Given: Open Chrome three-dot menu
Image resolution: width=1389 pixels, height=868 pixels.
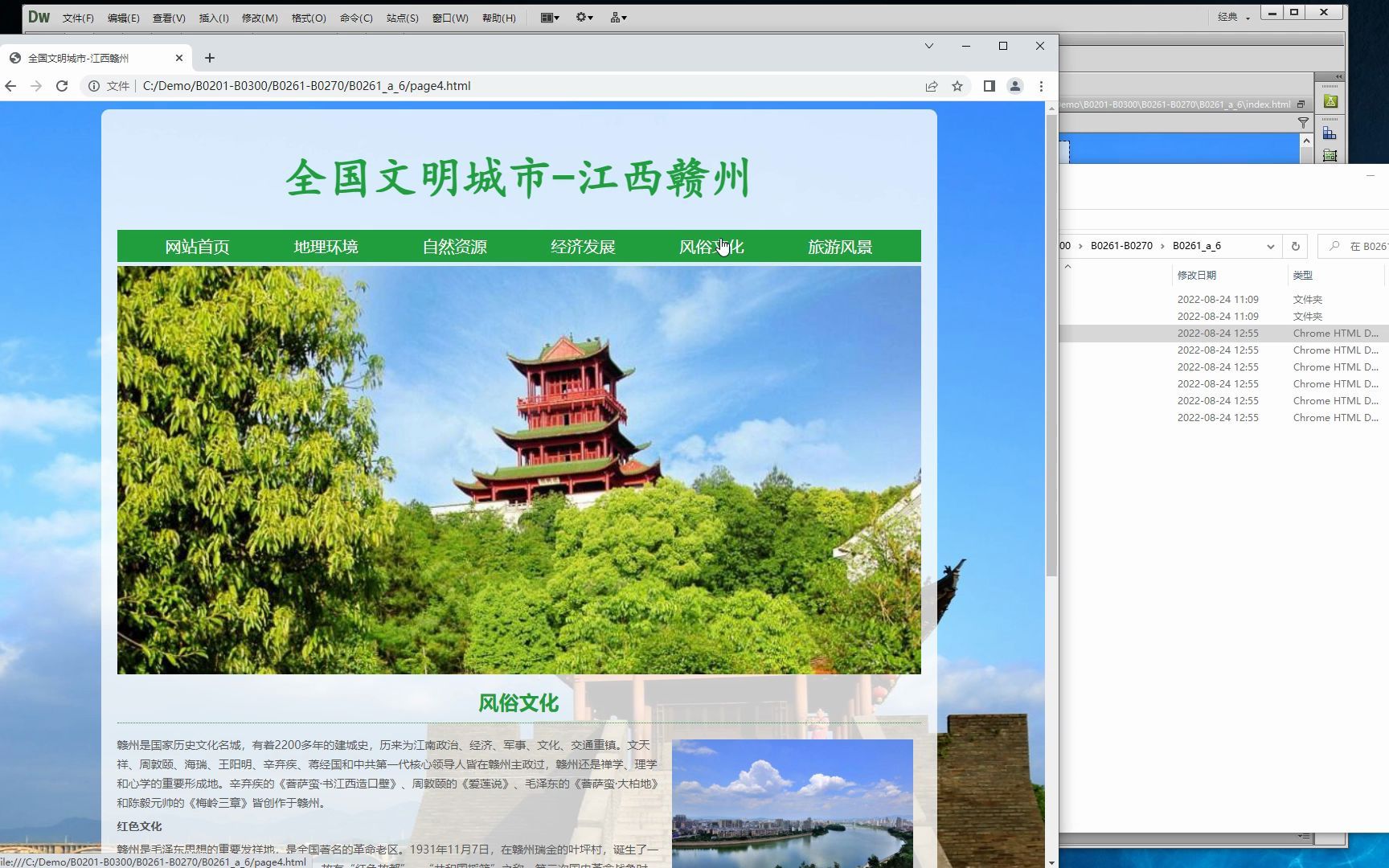Looking at the screenshot, I should [x=1041, y=86].
